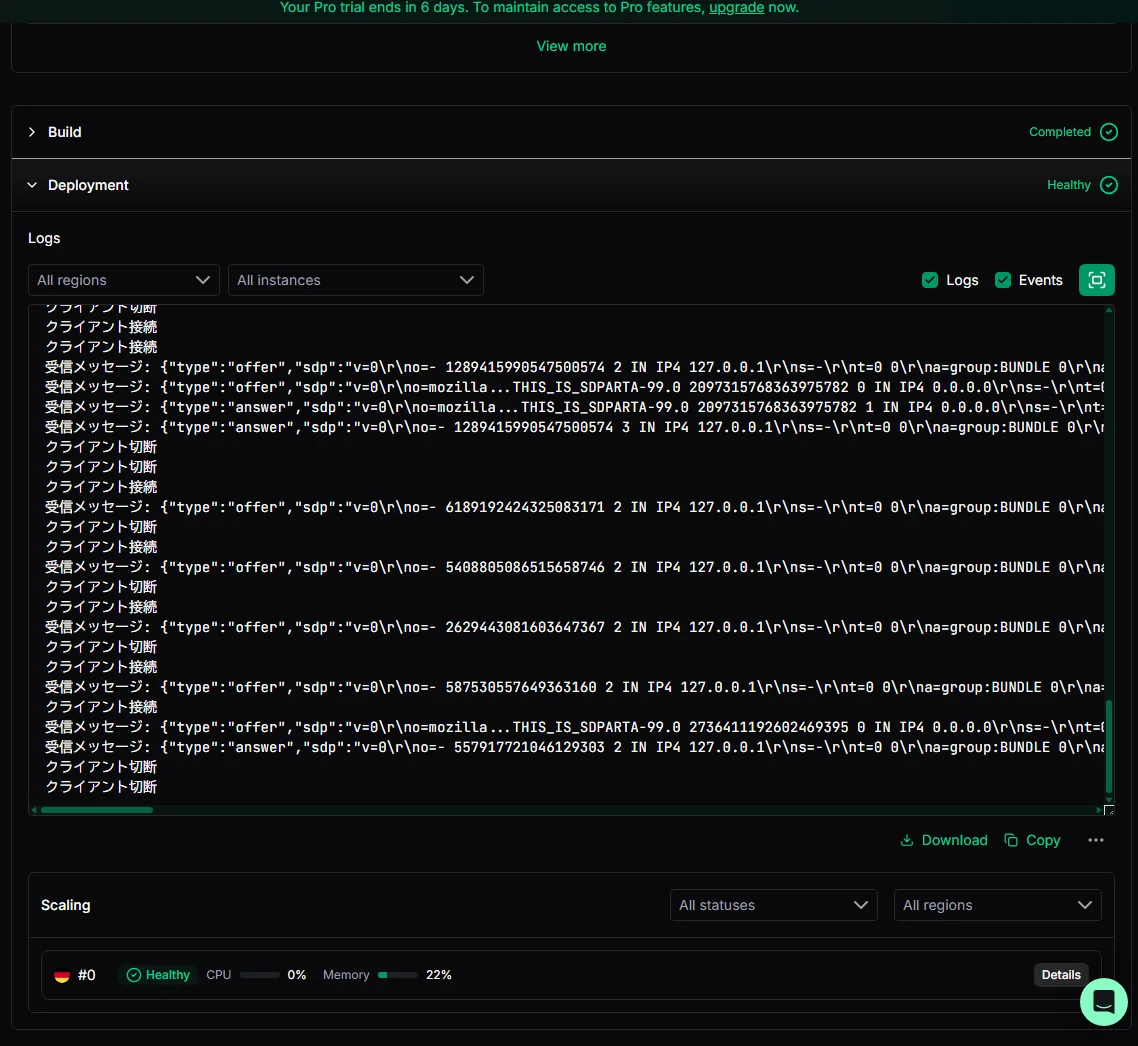Click the horizontal log scrollbar thumb
This screenshot has height=1046, width=1138.
point(97,810)
